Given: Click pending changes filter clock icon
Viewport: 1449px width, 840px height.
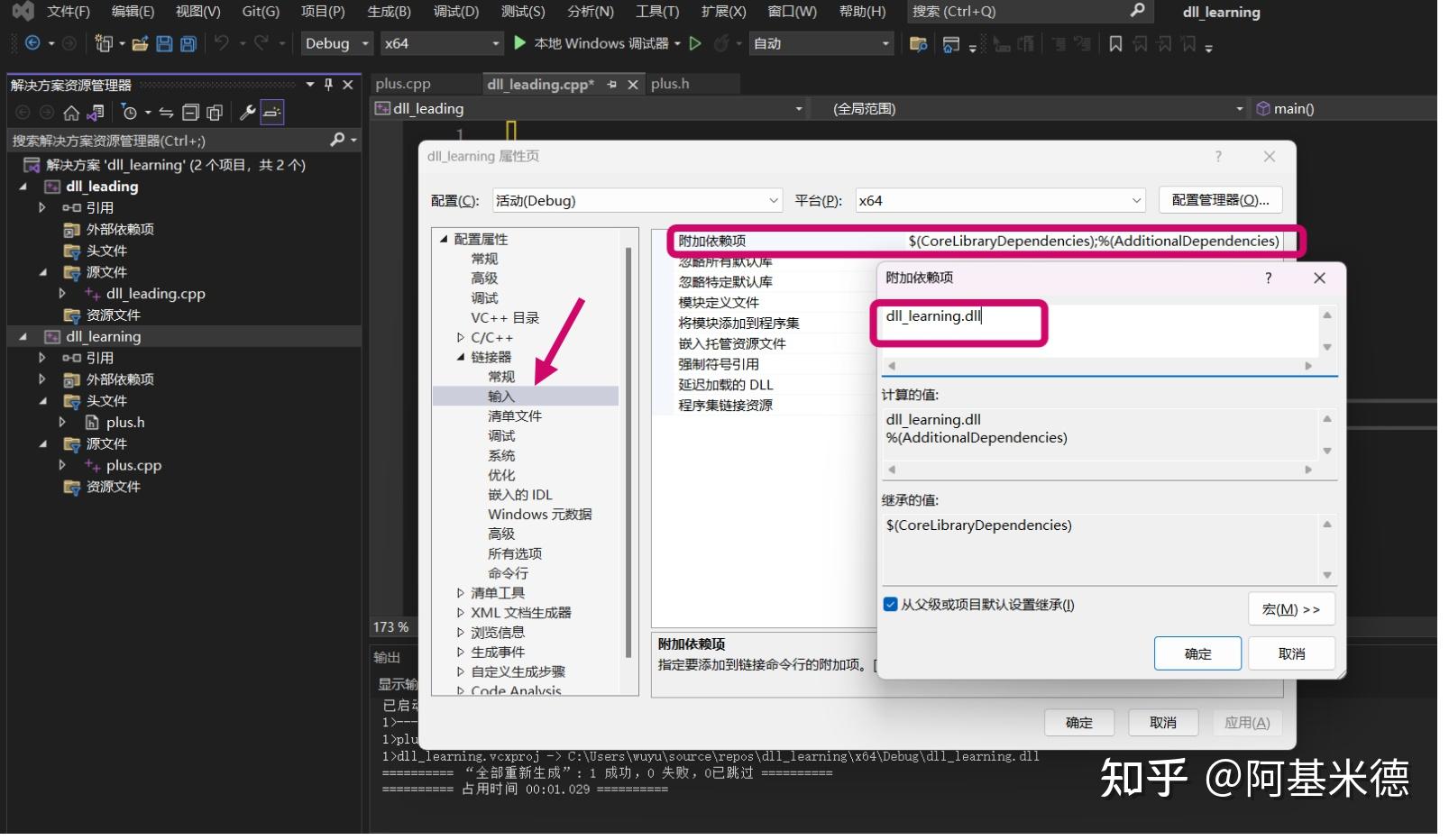Looking at the screenshot, I should (129, 113).
